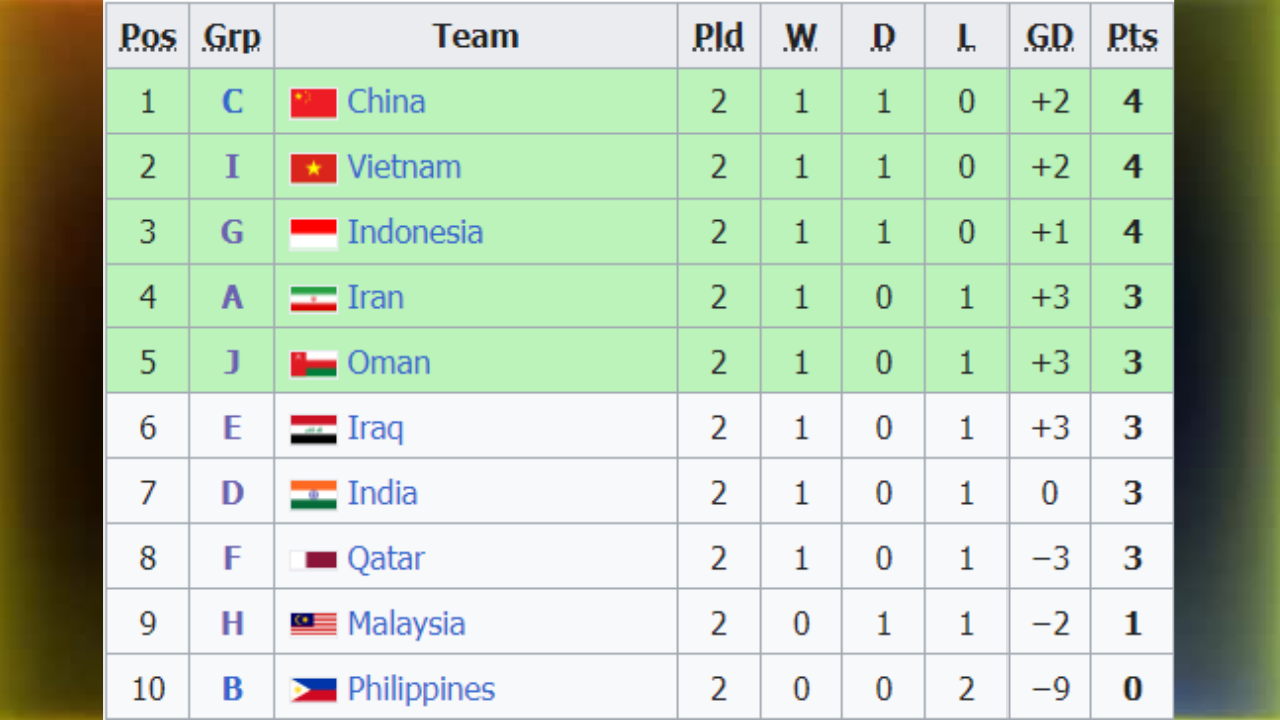The width and height of the screenshot is (1280, 720).
Task: Click the Pts column header
Action: click(1132, 37)
